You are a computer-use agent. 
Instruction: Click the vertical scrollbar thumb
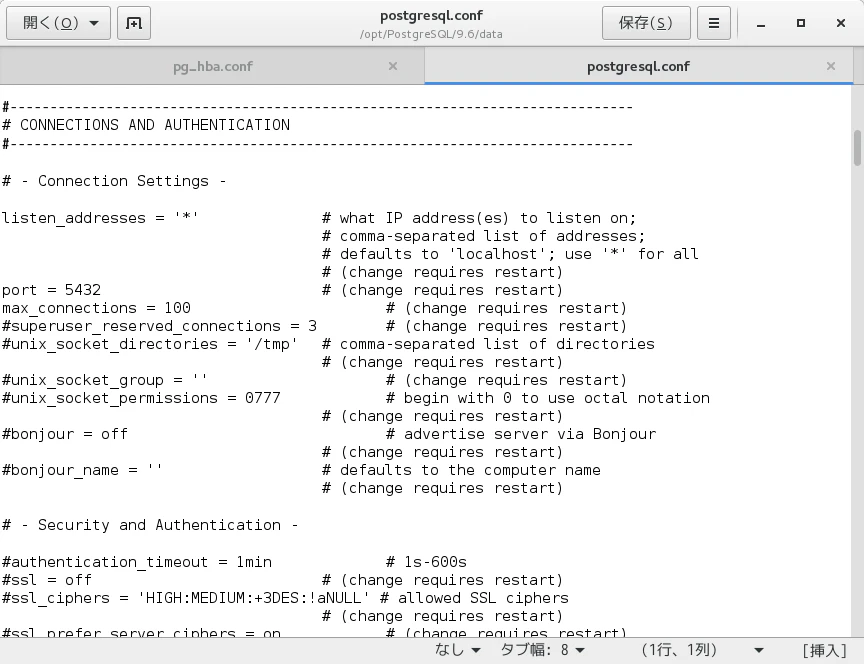(857, 147)
